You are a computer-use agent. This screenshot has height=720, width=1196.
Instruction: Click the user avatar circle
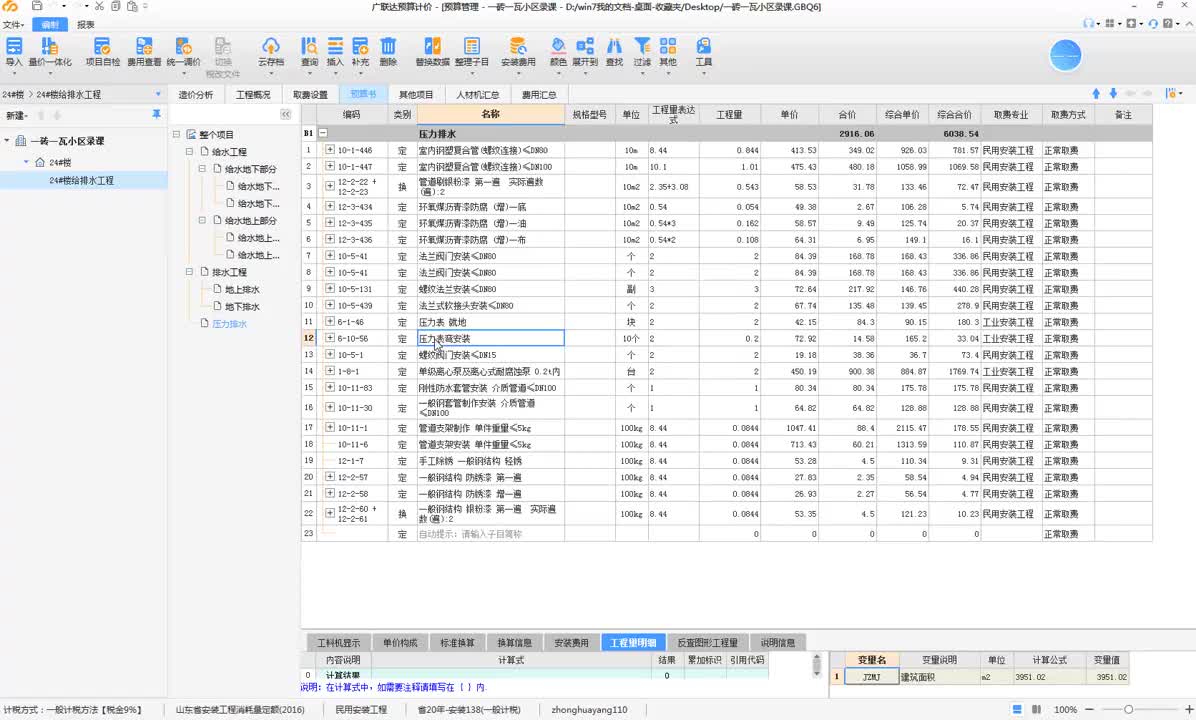[1065, 56]
